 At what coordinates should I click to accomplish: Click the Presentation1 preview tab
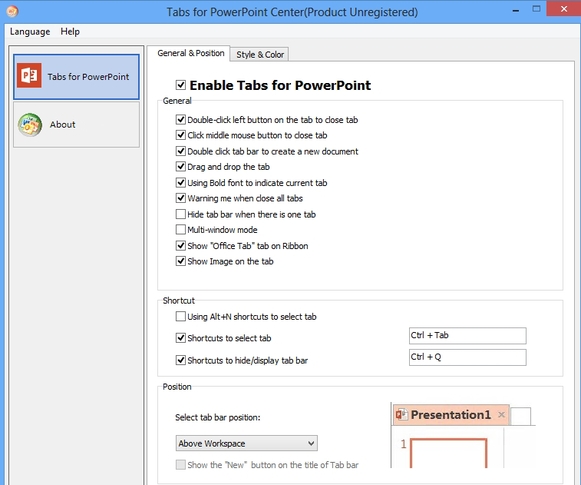tap(451, 415)
